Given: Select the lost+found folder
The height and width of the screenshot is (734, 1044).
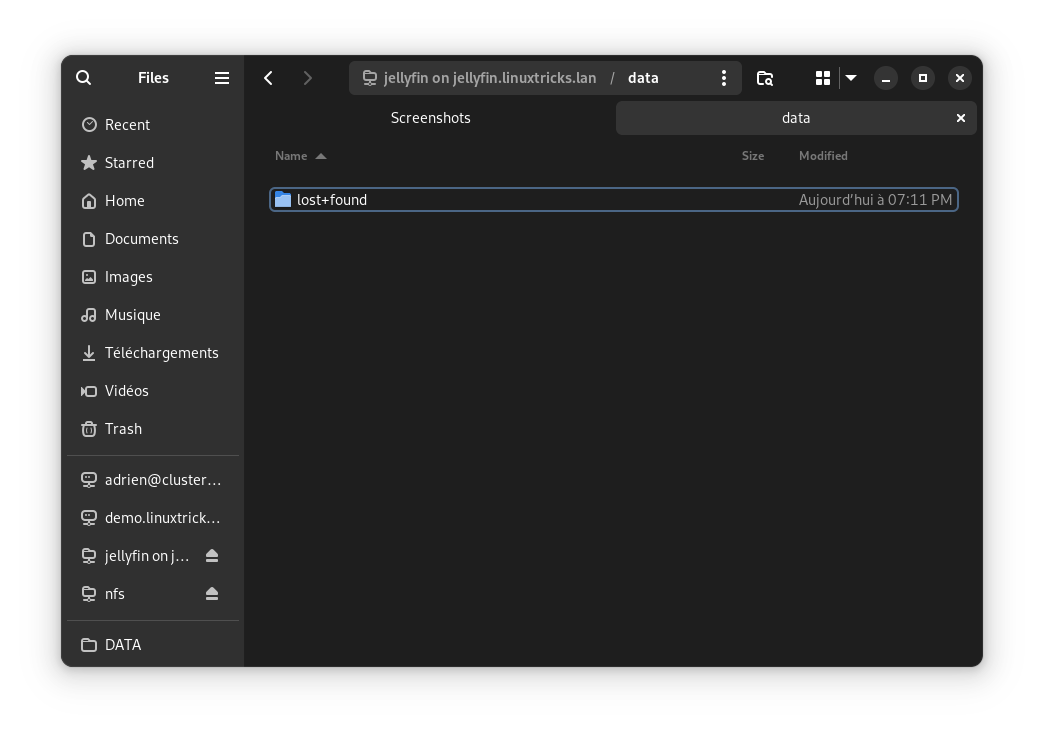Looking at the screenshot, I should coord(614,200).
